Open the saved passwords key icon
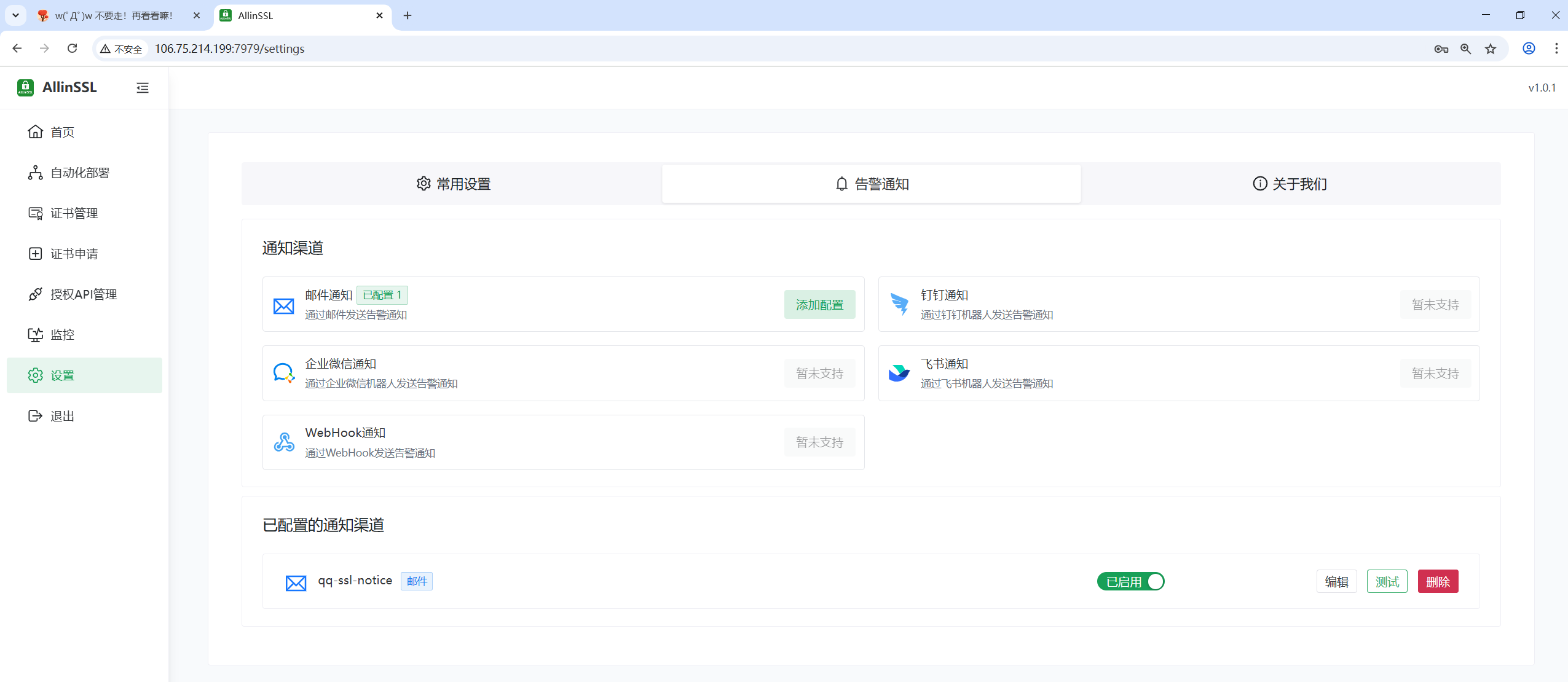This screenshot has width=1568, height=682. click(x=1441, y=49)
